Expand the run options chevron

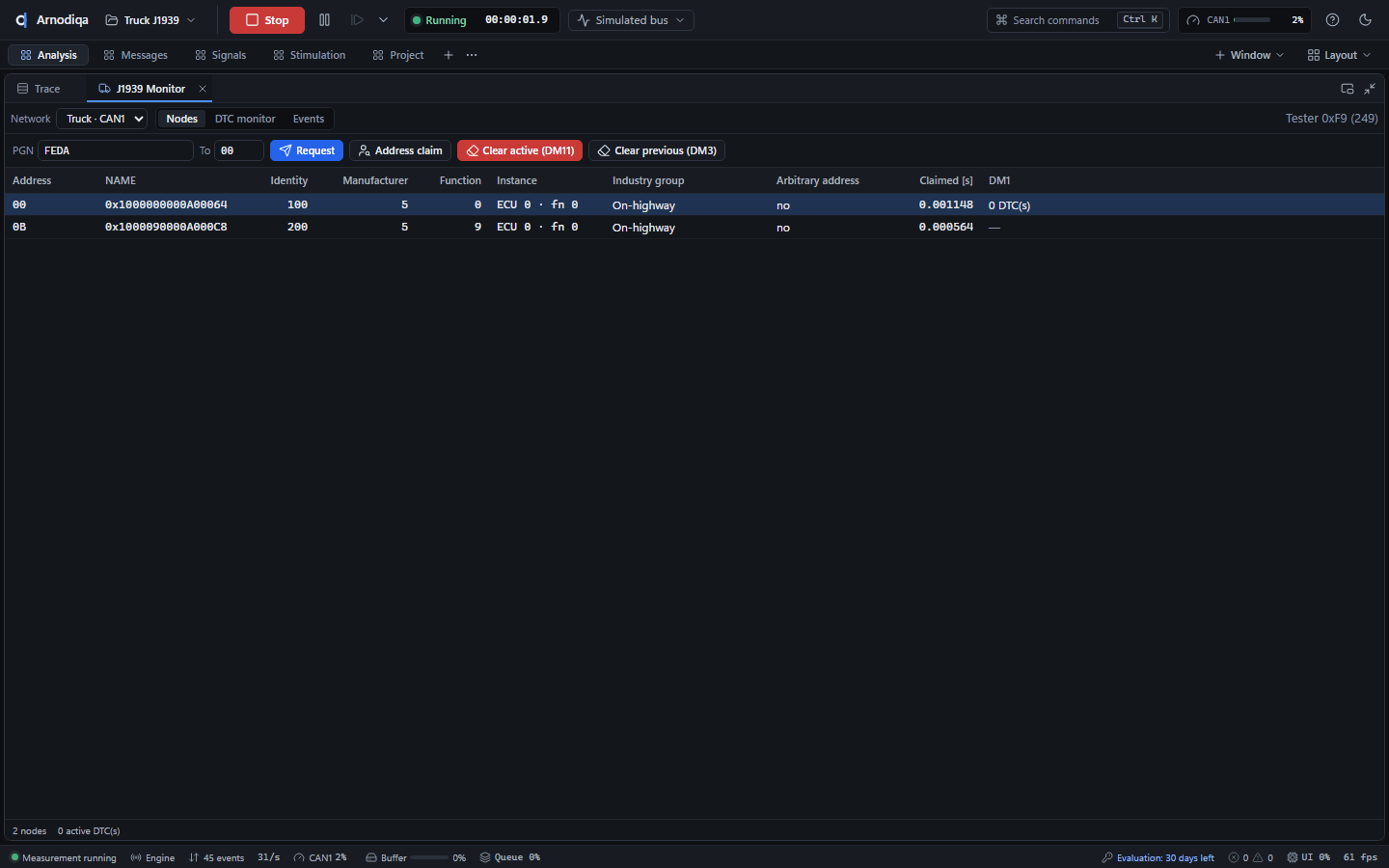point(383,20)
